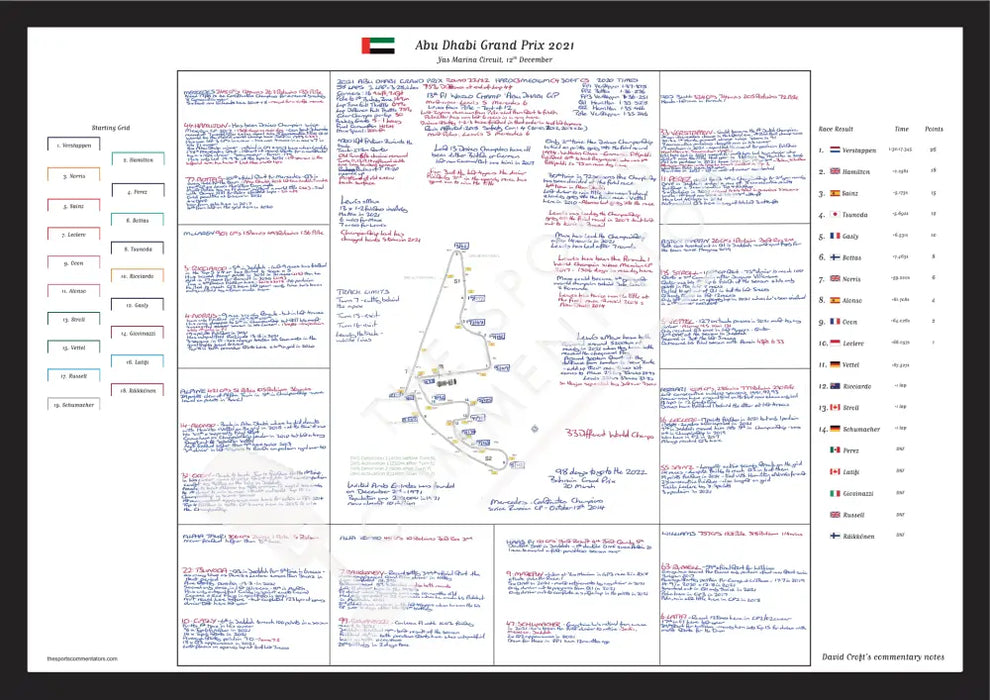Select the Mexican flag next to Perez
The image size is (990, 700).
(x=835, y=450)
